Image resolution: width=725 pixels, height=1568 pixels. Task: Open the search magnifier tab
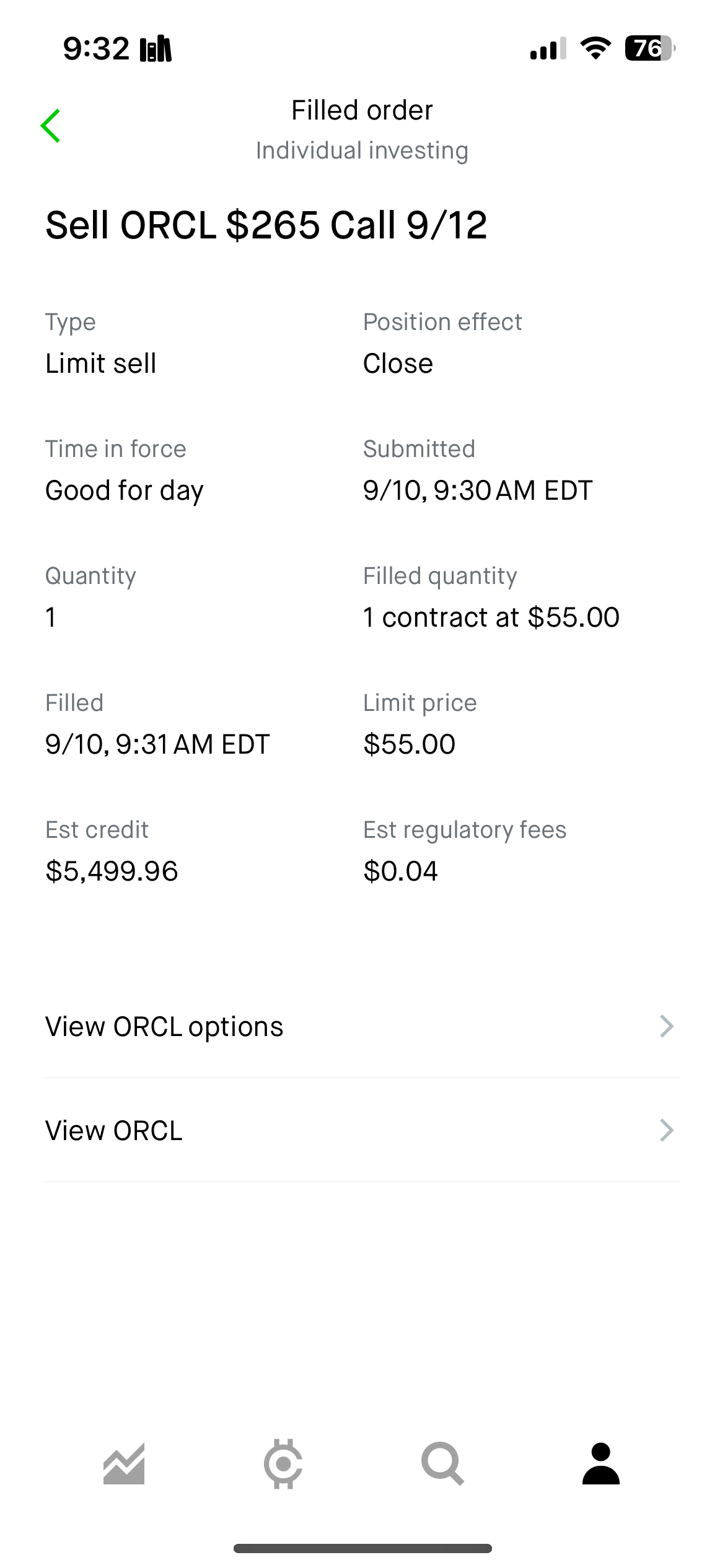pos(442,1464)
